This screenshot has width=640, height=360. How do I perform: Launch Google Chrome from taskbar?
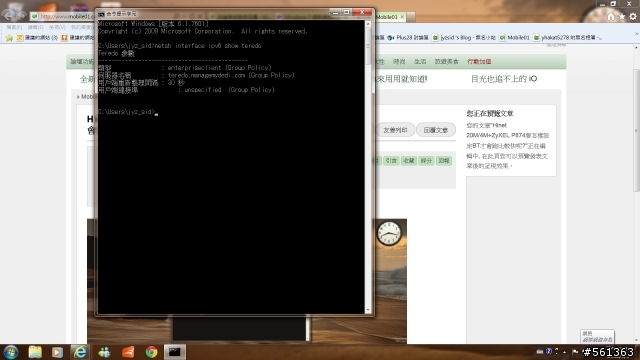pos(151,352)
